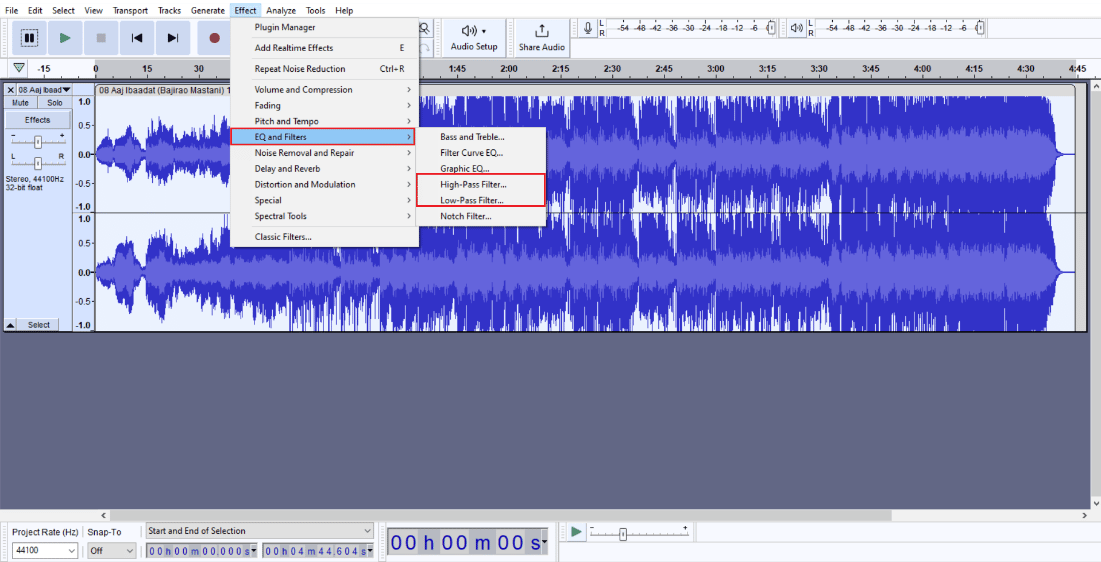Open the Tools menu
Viewport: 1101px width, 562px height.
(315, 11)
